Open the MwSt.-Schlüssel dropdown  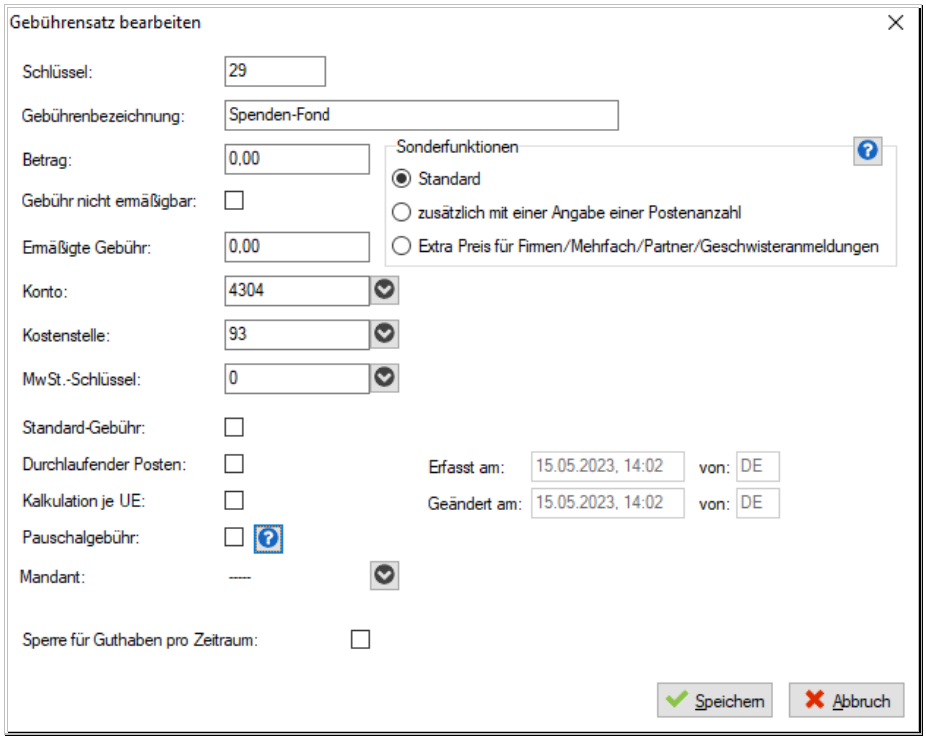pyautogui.click(x=384, y=378)
